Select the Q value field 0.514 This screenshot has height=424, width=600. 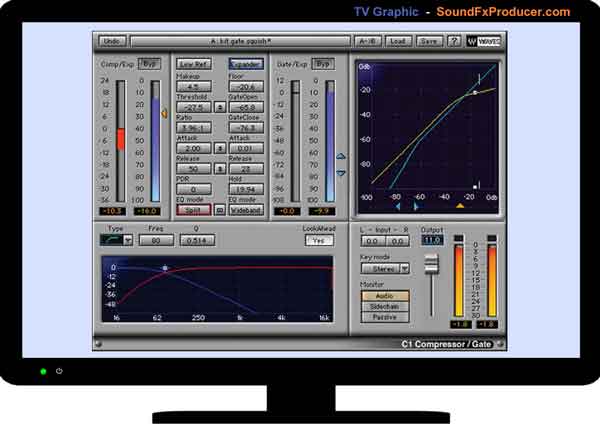tap(197, 240)
